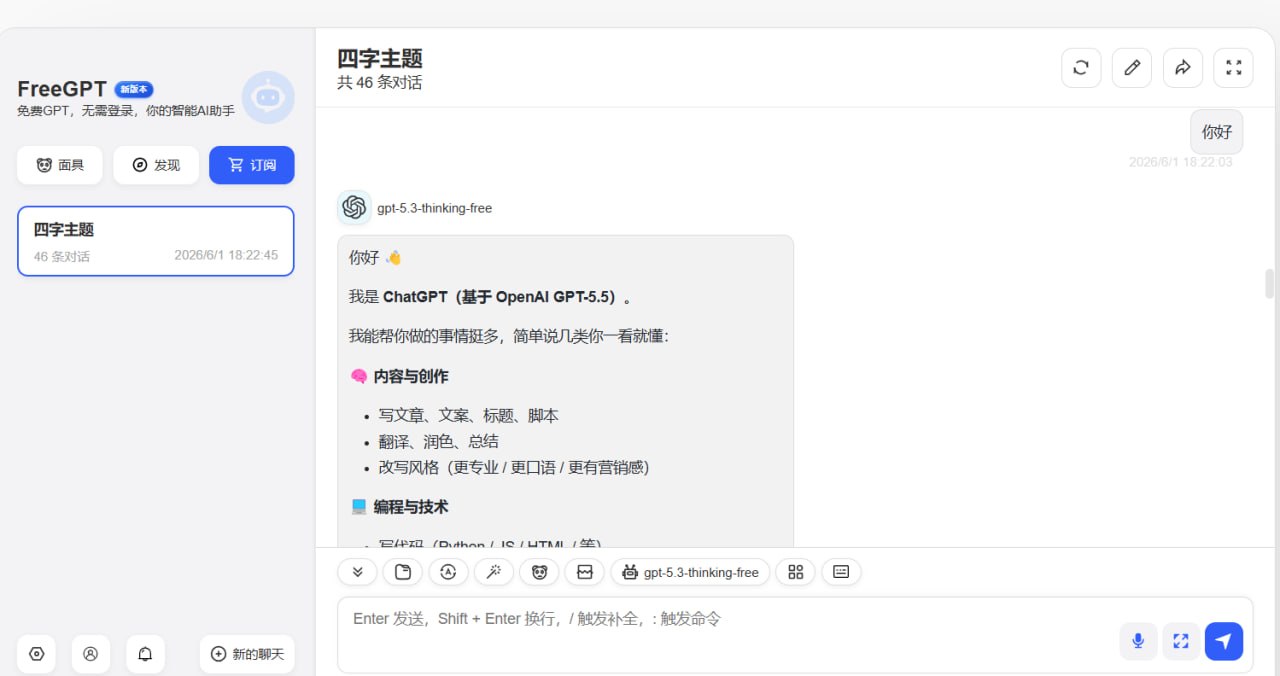This screenshot has width=1280, height=676.
Task: Click the blue paper plane send button
Action: (1224, 641)
